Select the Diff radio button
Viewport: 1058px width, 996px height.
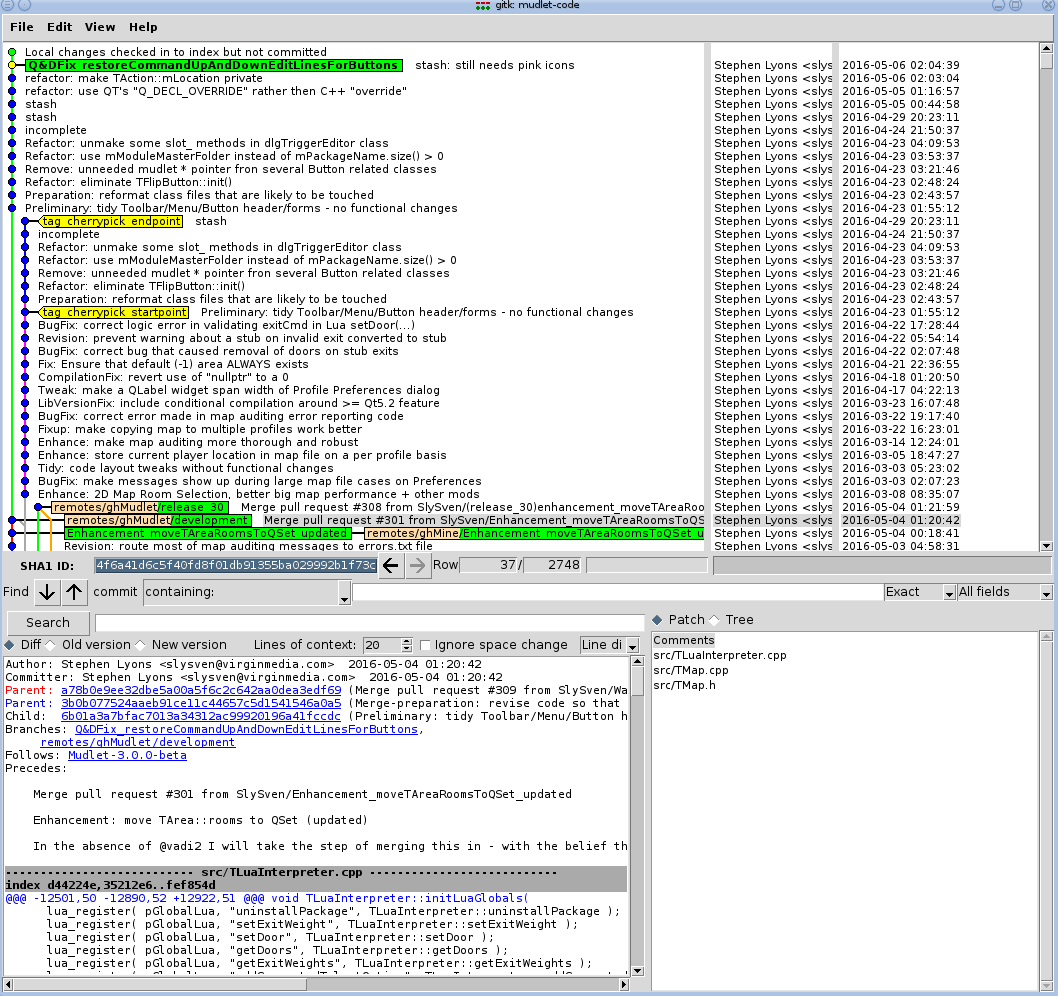[x=9, y=645]
